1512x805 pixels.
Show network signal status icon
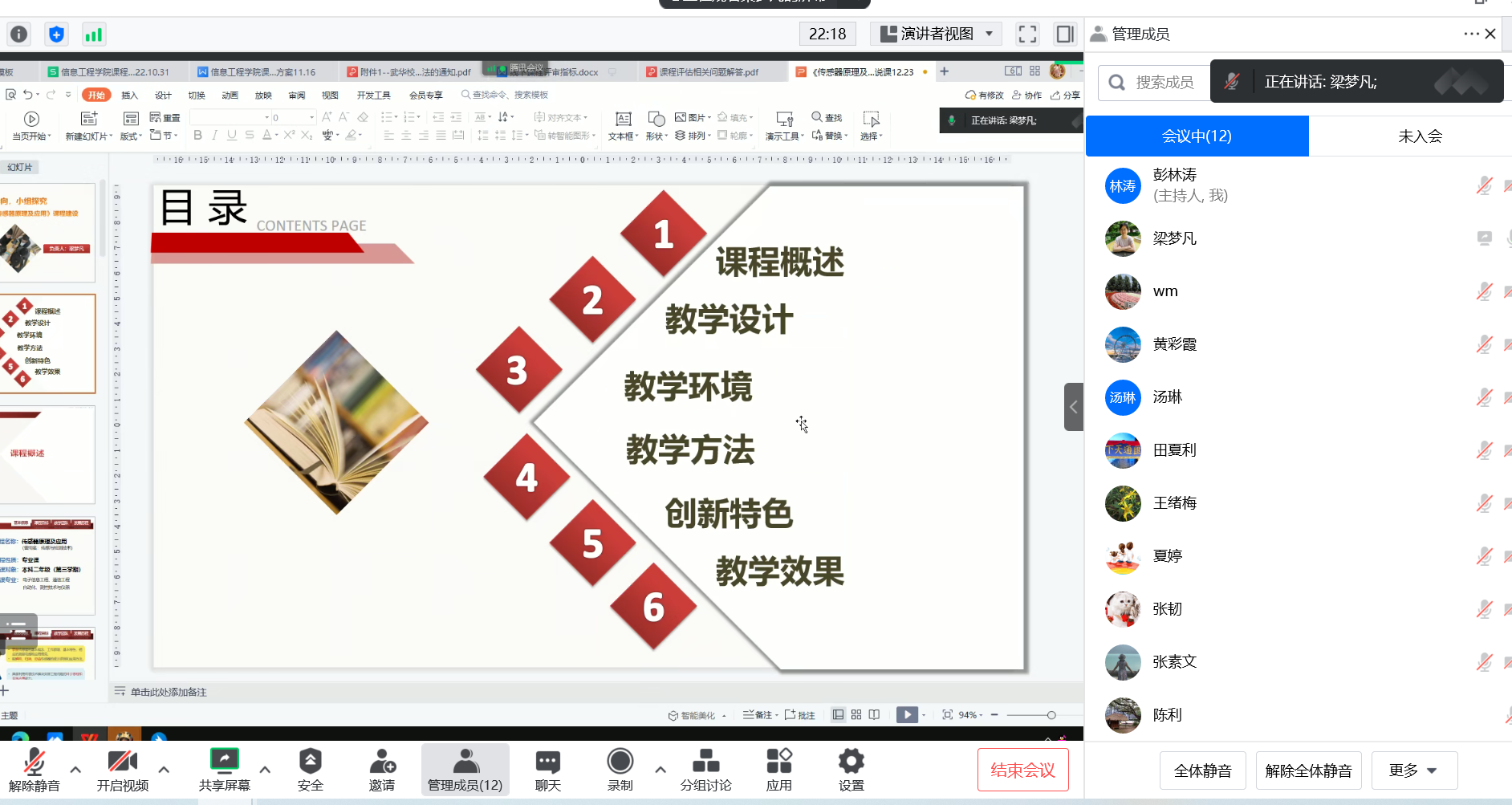click(94, 35)
